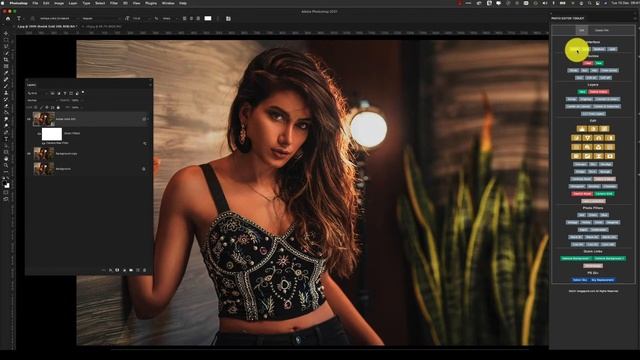
Task: Click the link layers icon in Layers panel
Action: coord(103,270)
